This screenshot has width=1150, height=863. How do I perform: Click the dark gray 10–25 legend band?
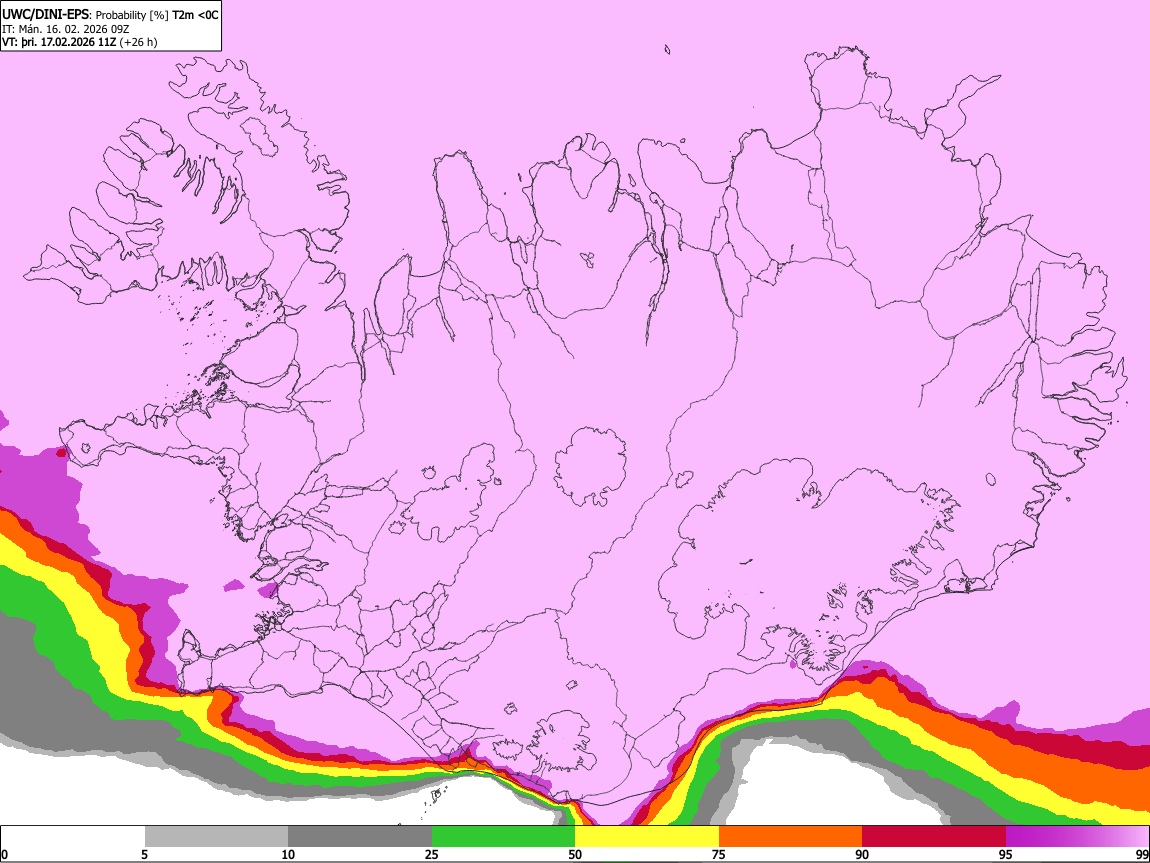click(x=360, y=836)
